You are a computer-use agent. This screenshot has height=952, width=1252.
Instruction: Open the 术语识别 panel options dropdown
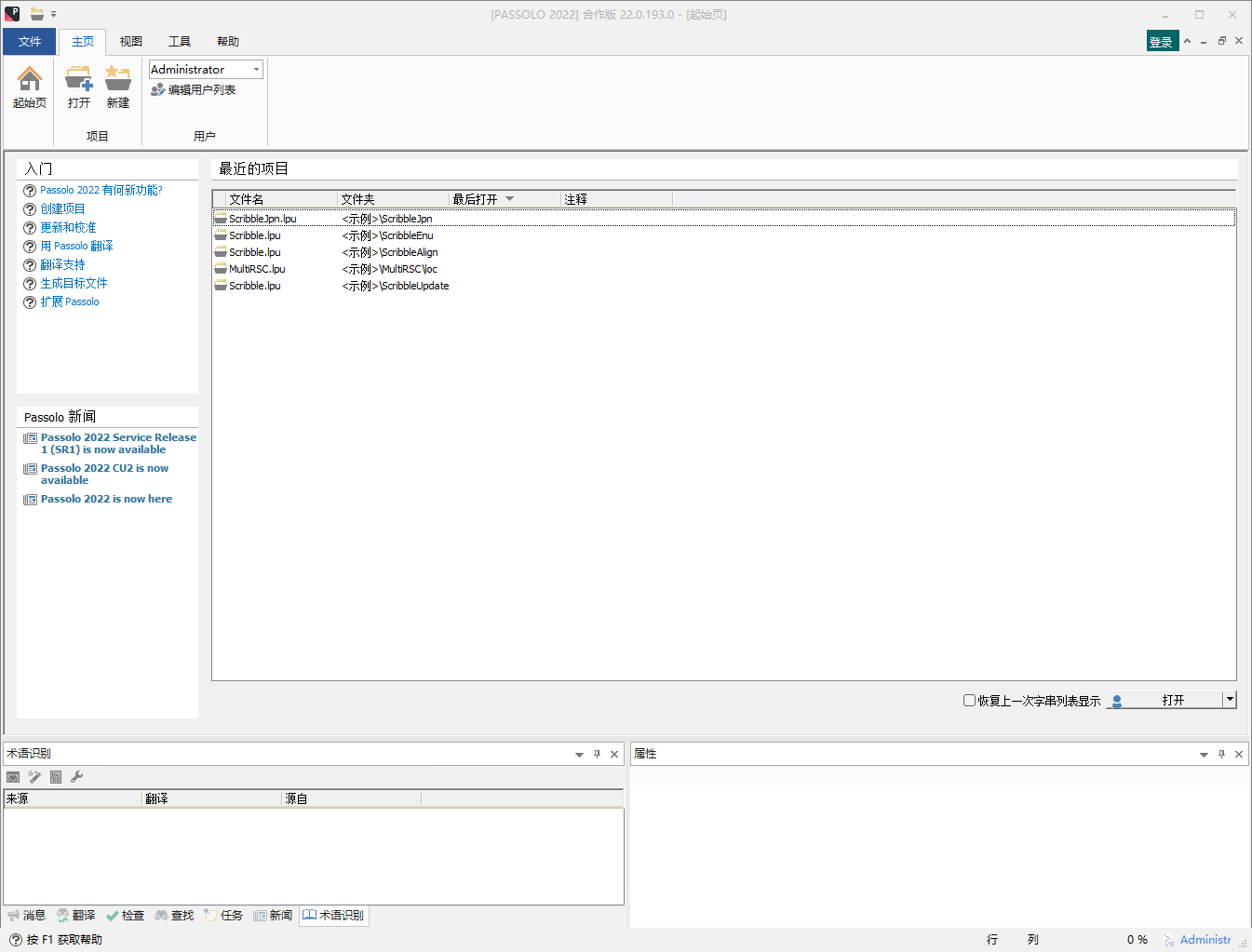(x=579, y=755)
